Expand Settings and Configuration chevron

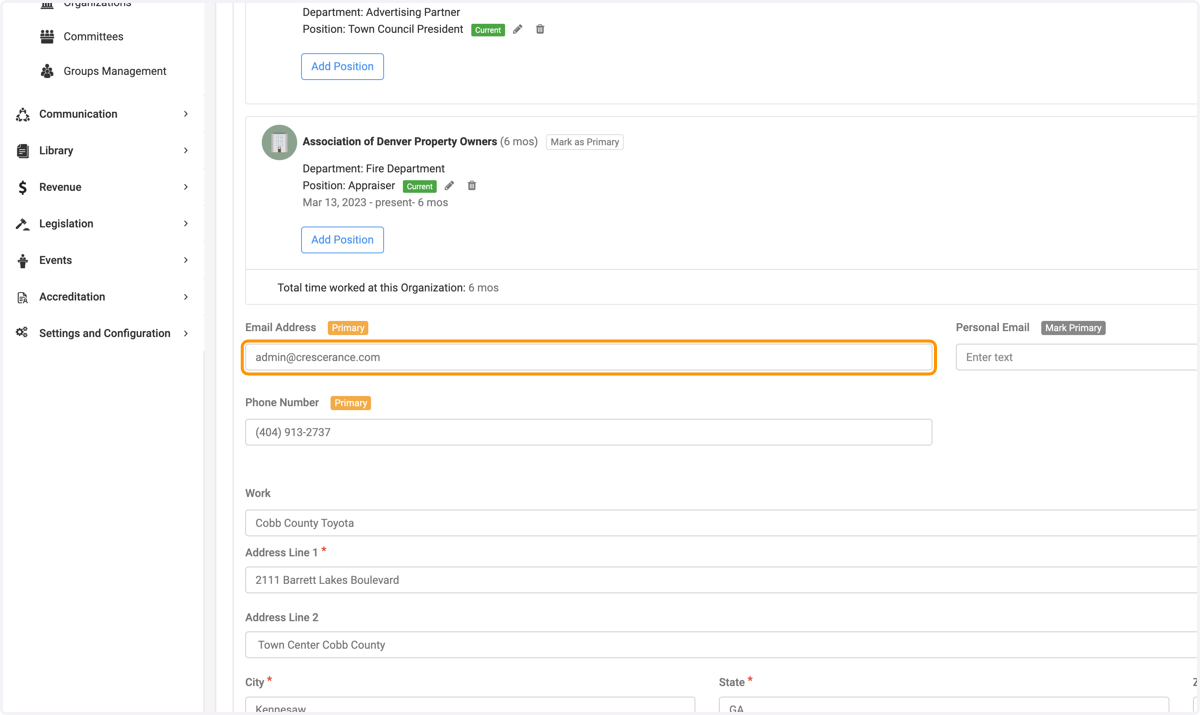186,333
